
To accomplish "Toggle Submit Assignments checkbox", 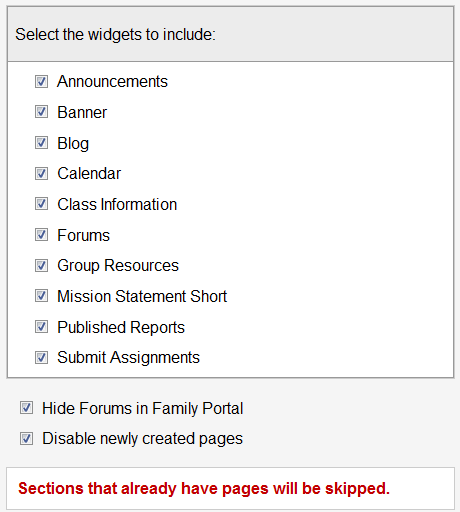I will click(41, 357).
